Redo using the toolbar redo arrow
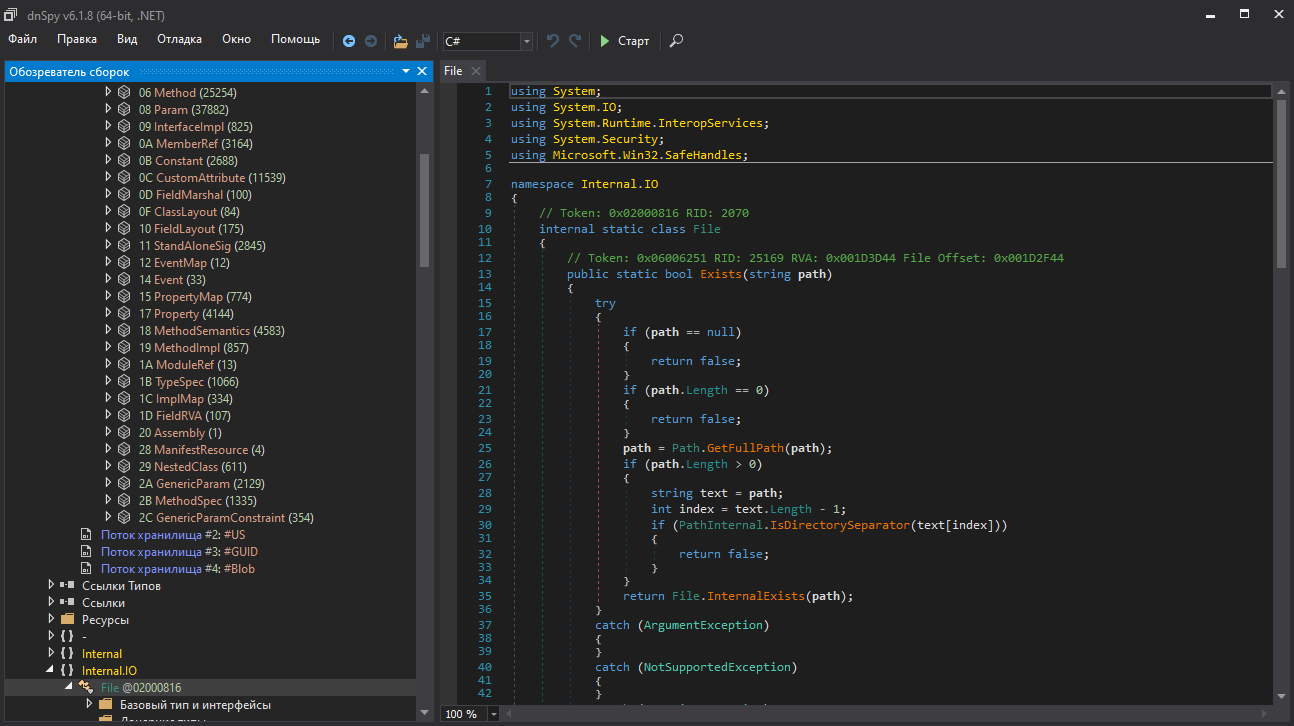 [x=575, y=41]
